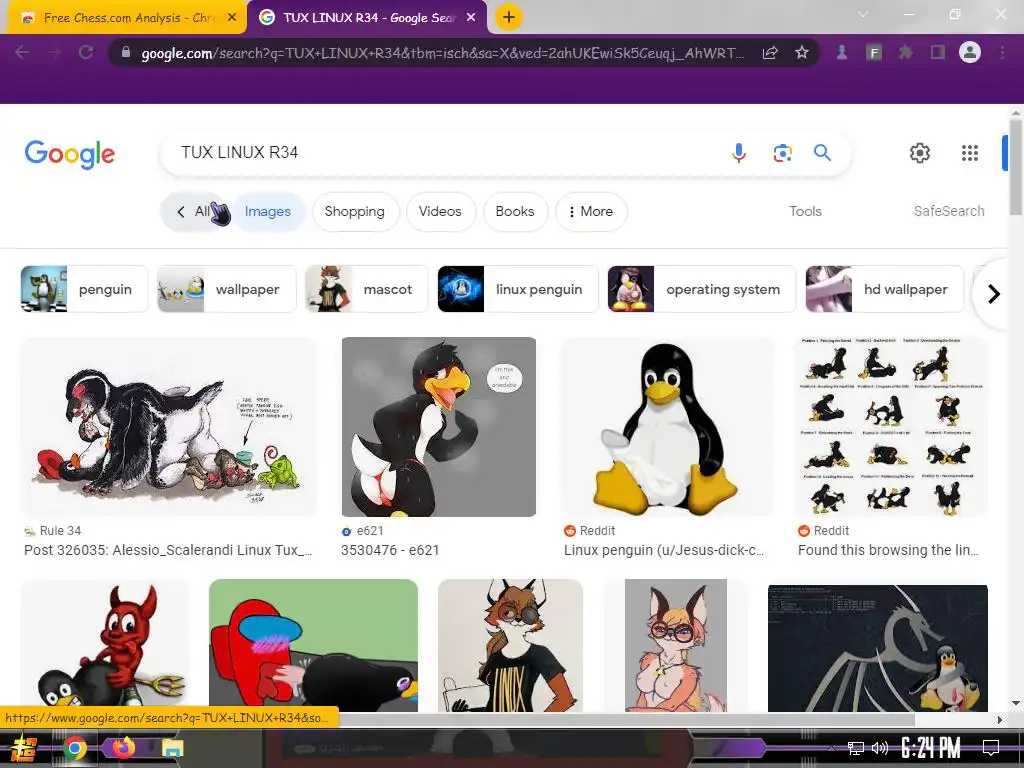Open the SafeSearch setting
This screenshot has width=1024, height=768.
click(949, 212)
